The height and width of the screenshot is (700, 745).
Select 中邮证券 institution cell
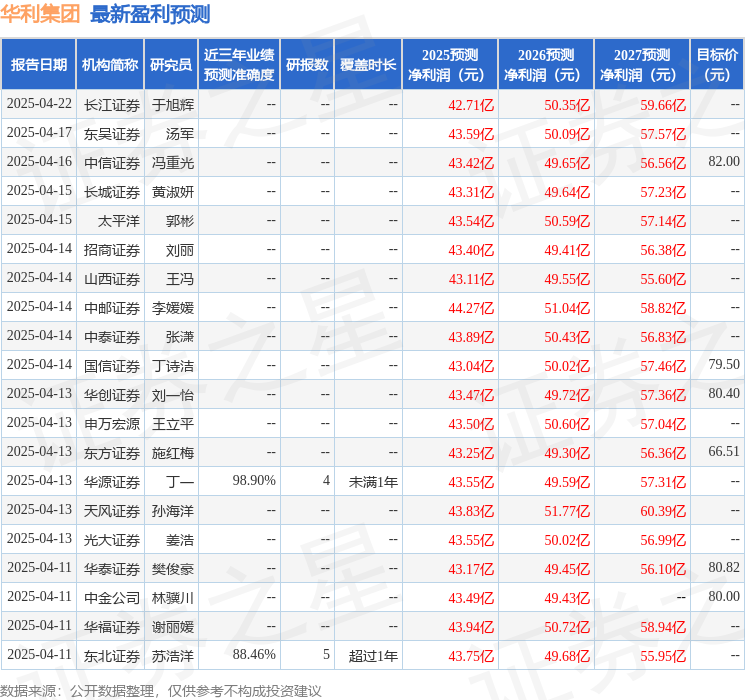(x=112, y=308)
